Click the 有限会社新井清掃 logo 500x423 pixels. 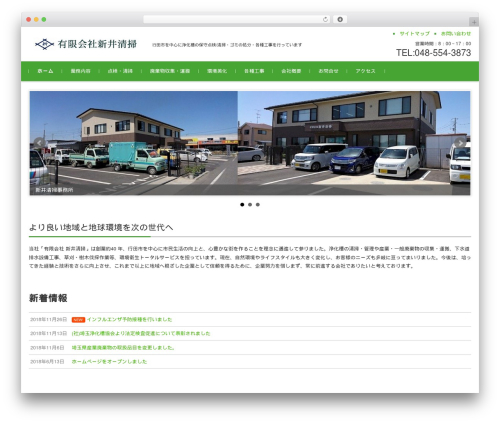(86, 44)
